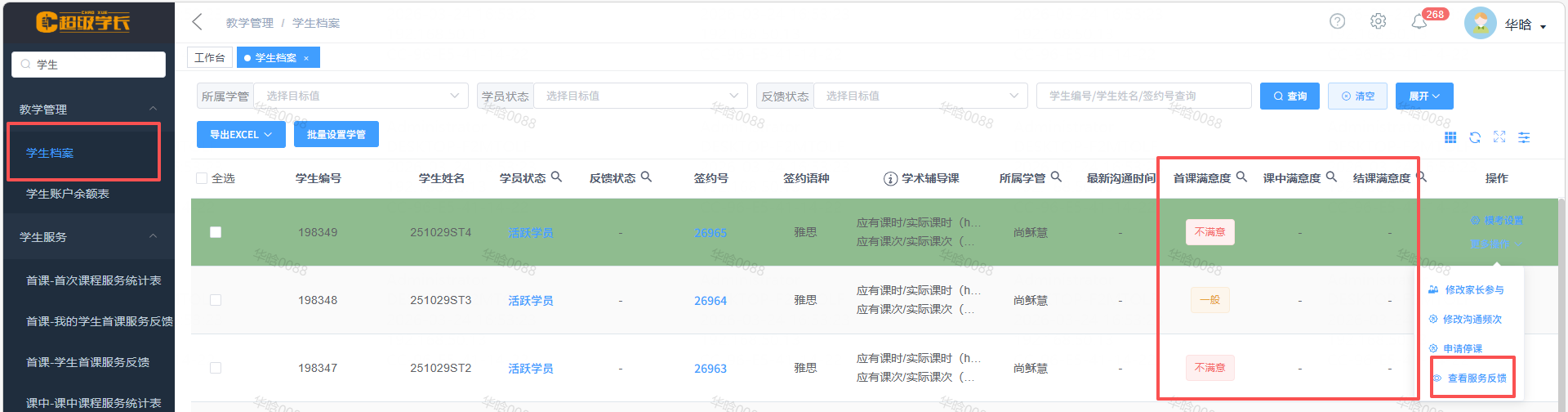
Task: Select checkbox for student 198349
Action: pos(216,232)
